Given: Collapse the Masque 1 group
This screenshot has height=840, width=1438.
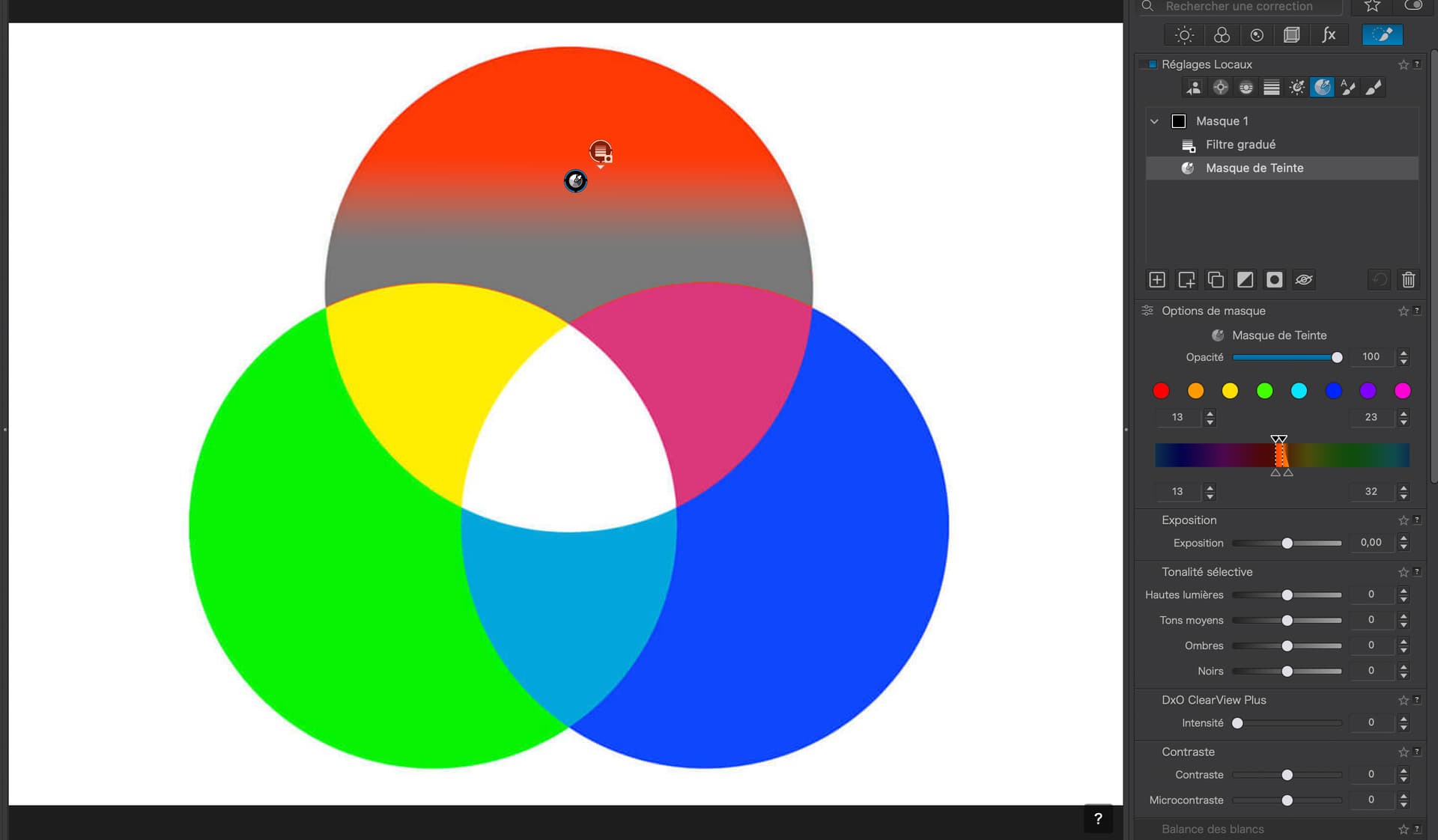Looking at the screenshot, I should coord(1154,121).
